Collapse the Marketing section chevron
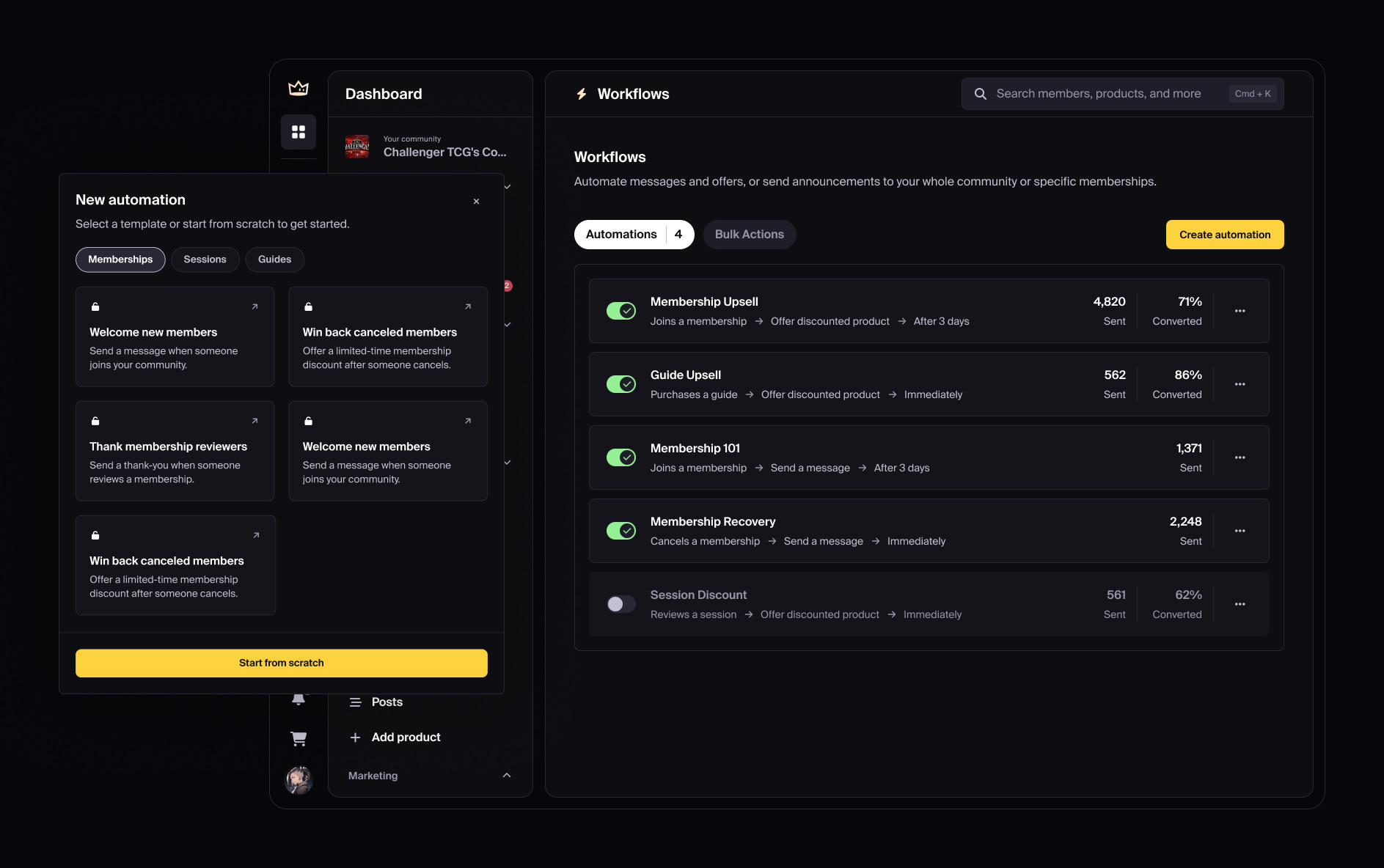Viewport: 1384px width, 868px height. click(x=507, y=776)
